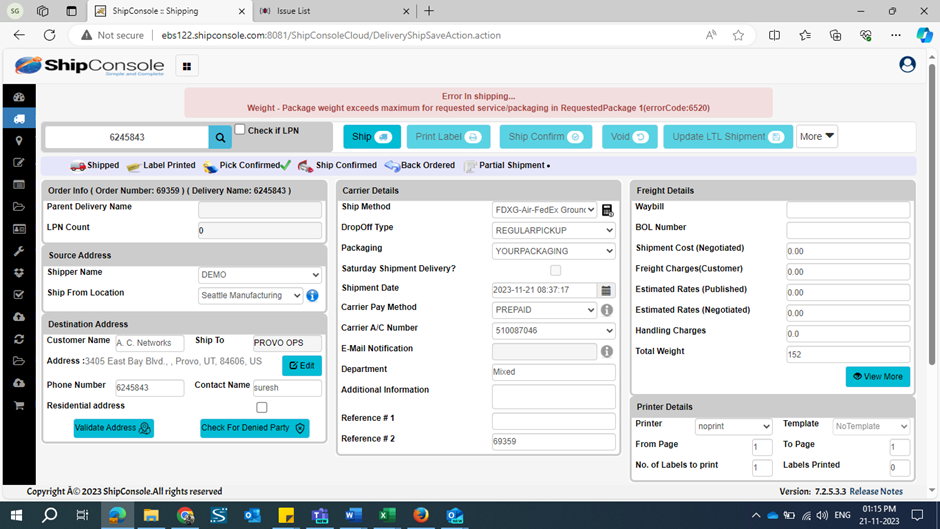Open the dashboard sidebar icon
Image resolution: width=940 pixels, height=529 pixels.
19,97
